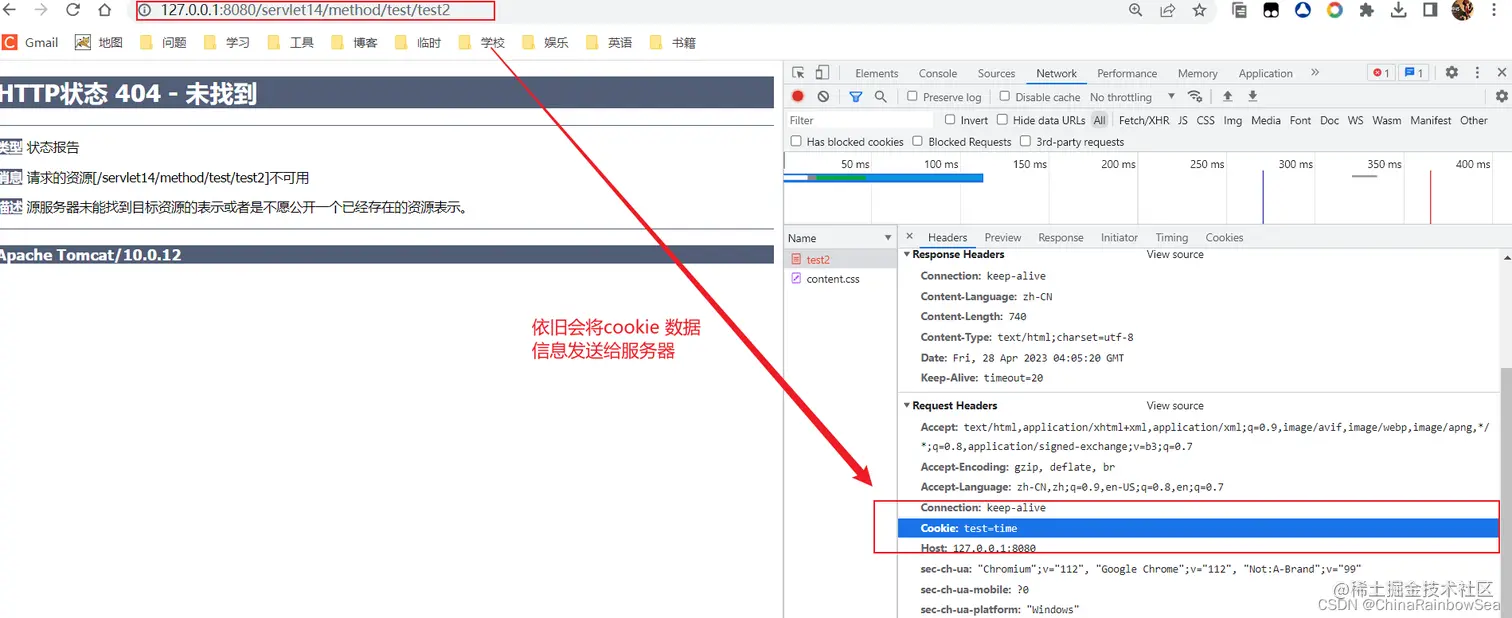Show the Cookies tab of the request
This screenshot has width=1512, height=618.
click(1224, 238)
